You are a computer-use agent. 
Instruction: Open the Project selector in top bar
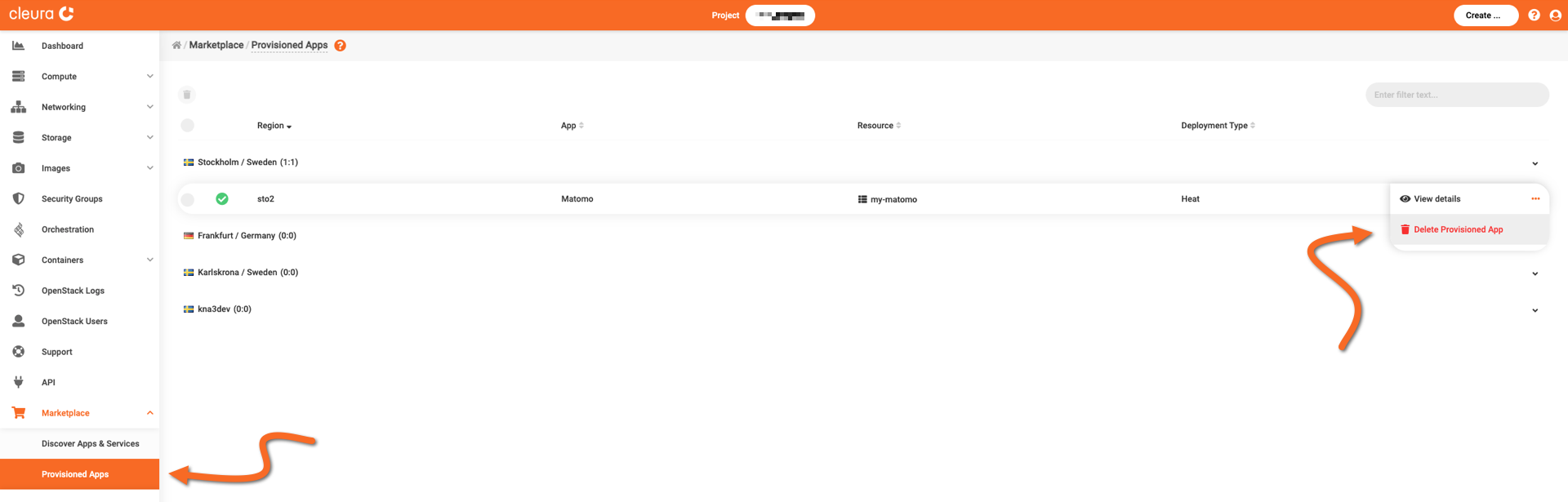click(780, 16)
